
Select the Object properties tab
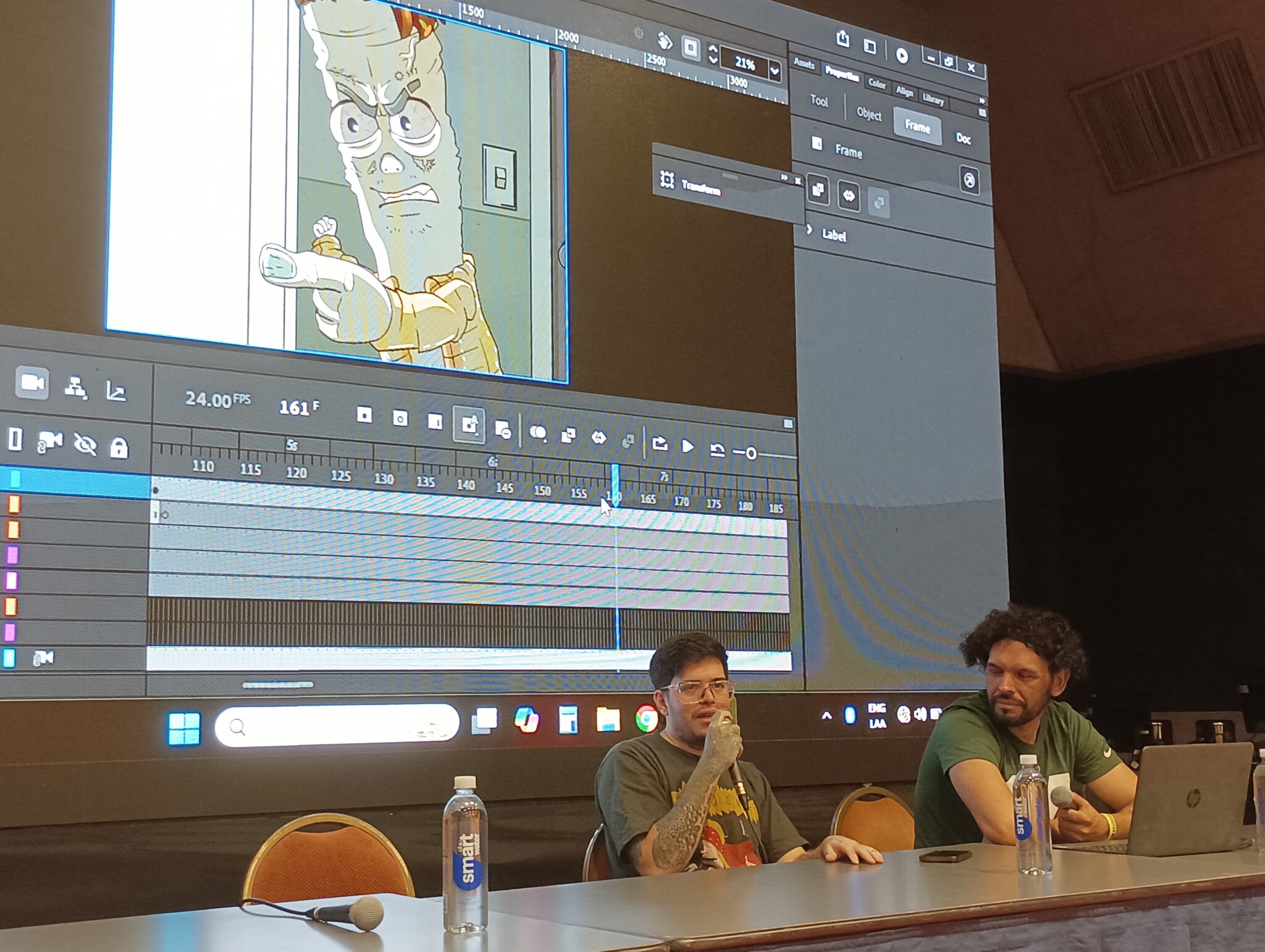(x=868, y=114)
